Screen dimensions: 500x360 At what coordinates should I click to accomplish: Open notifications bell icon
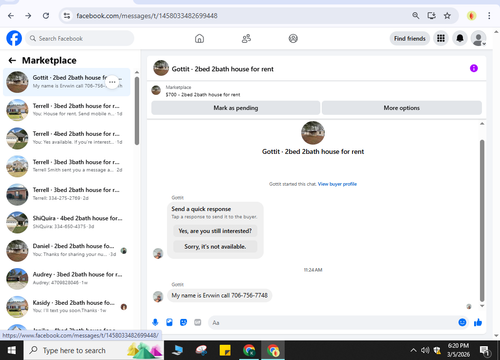coord(460,38)
